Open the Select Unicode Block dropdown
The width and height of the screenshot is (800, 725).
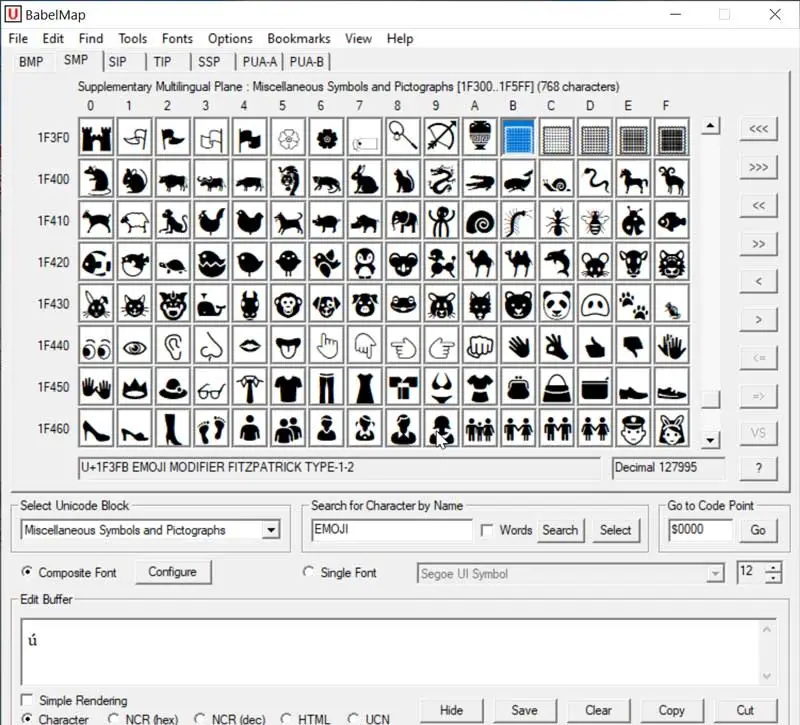(x=270, y=530)
